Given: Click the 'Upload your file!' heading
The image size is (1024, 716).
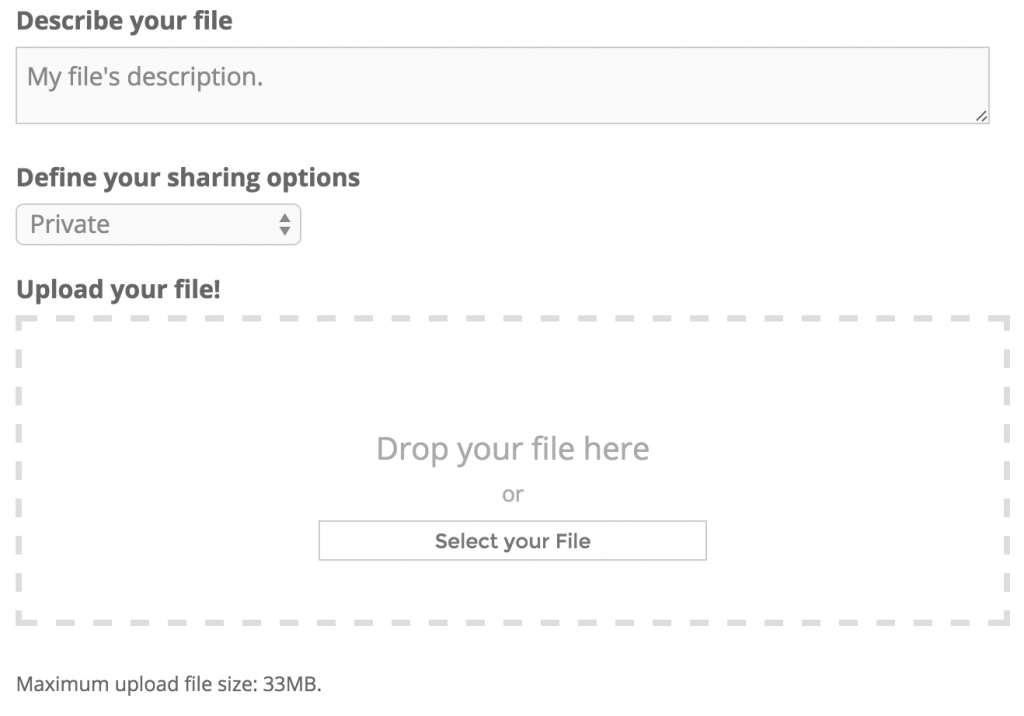Looking at the screenshot, I should (x=118, y=289).
